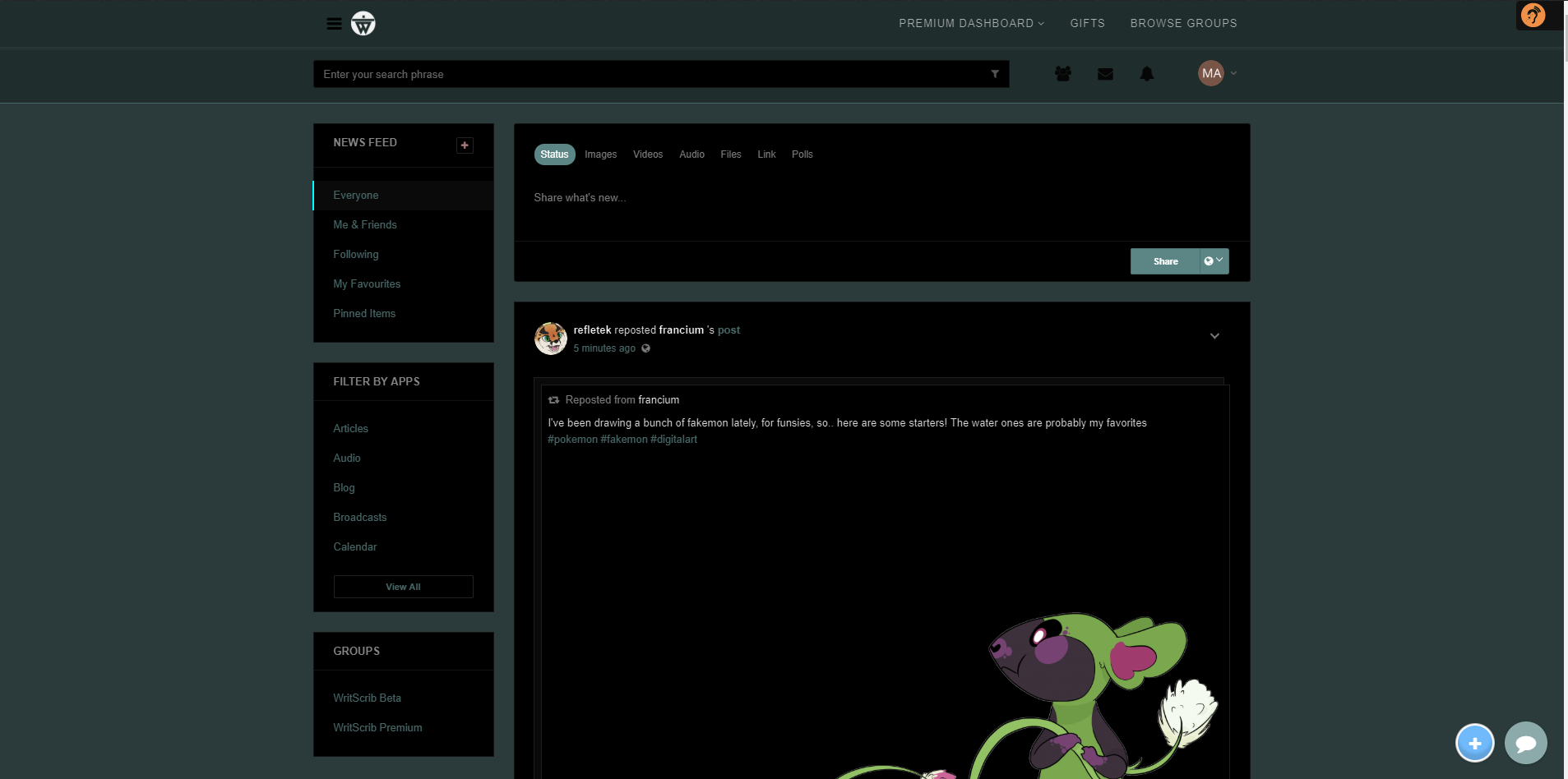Click the #digitalart hashtag
Screen dimensions: 1568x779
tap(673, 440)
